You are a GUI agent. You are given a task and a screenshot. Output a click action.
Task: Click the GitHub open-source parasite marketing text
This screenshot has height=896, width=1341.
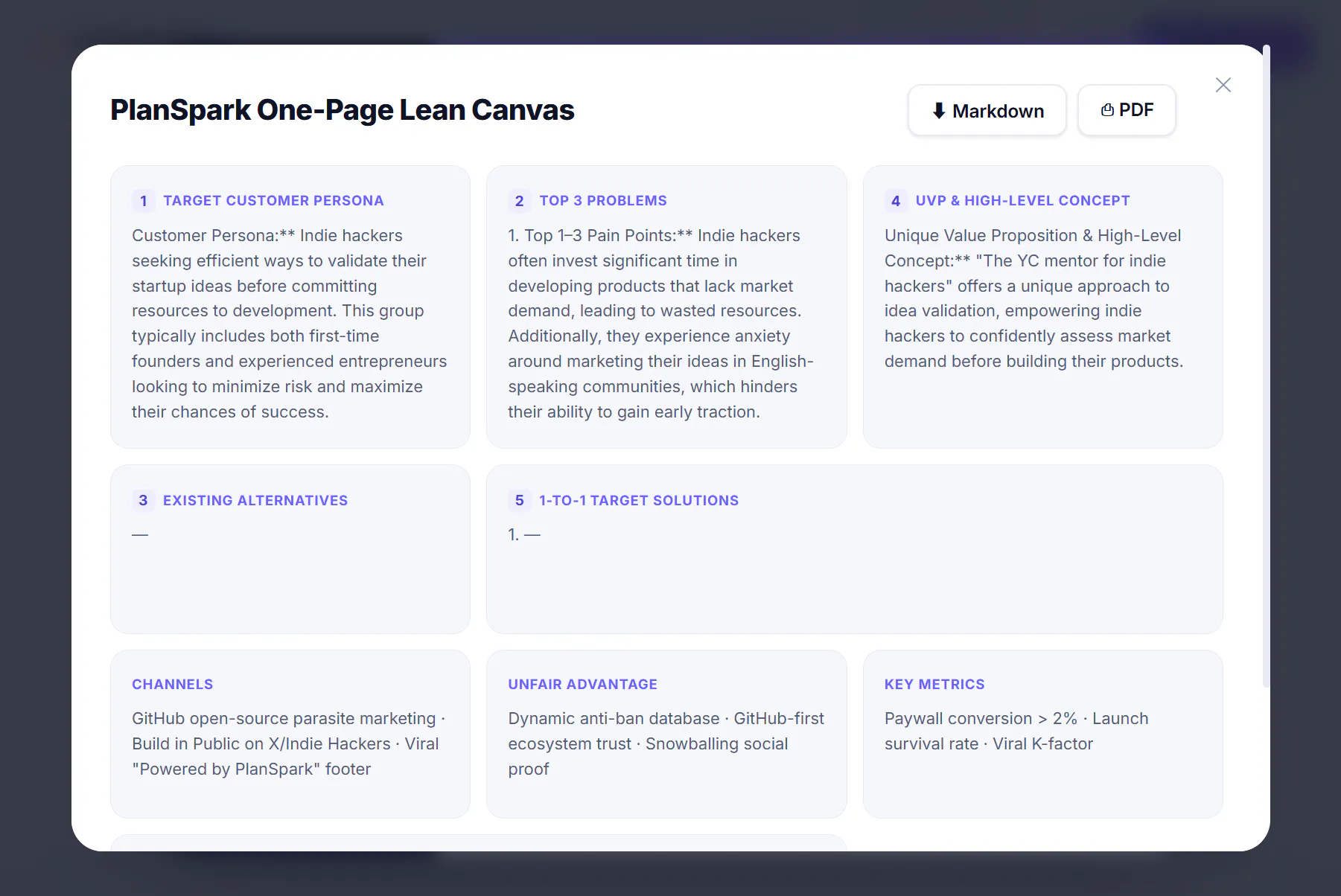(288, 743)
